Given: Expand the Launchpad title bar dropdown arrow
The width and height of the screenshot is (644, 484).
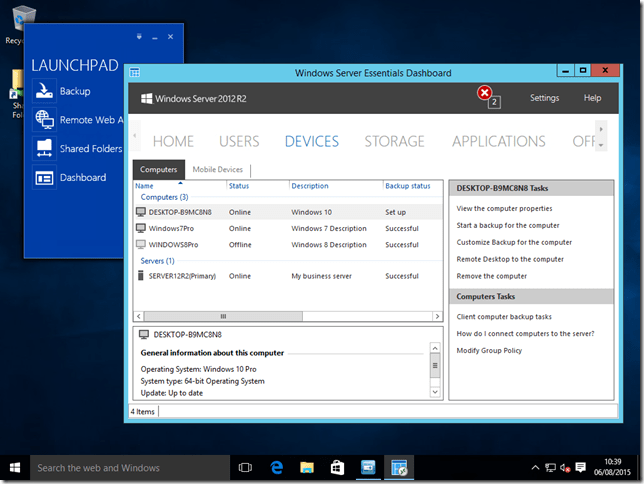Looking at the screenshot, I should point(141,37).
